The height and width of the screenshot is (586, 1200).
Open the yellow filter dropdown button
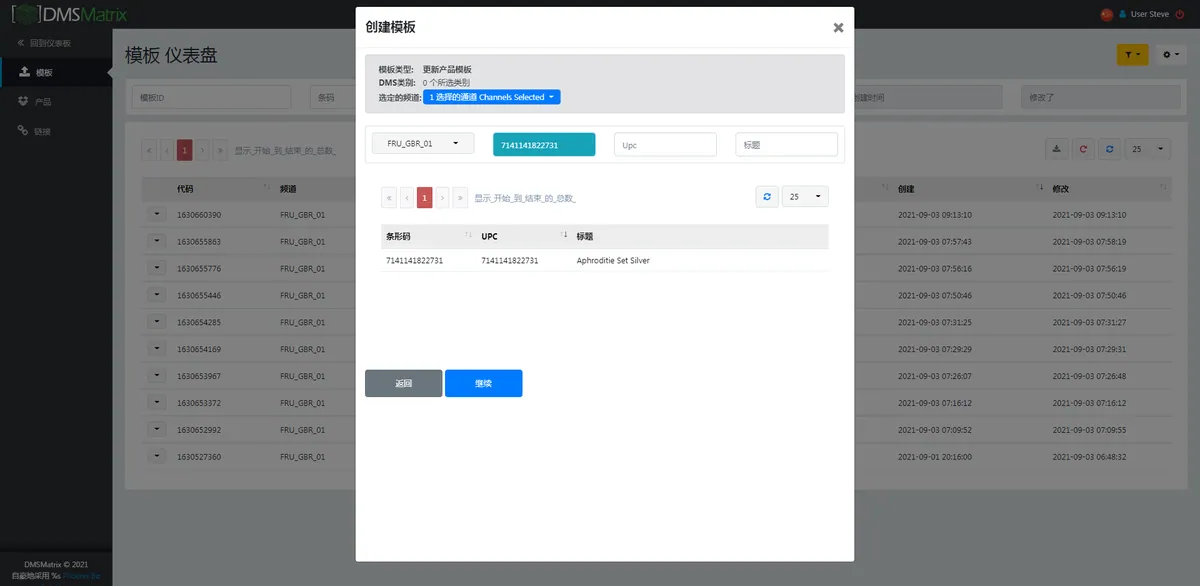point(1132,55)
